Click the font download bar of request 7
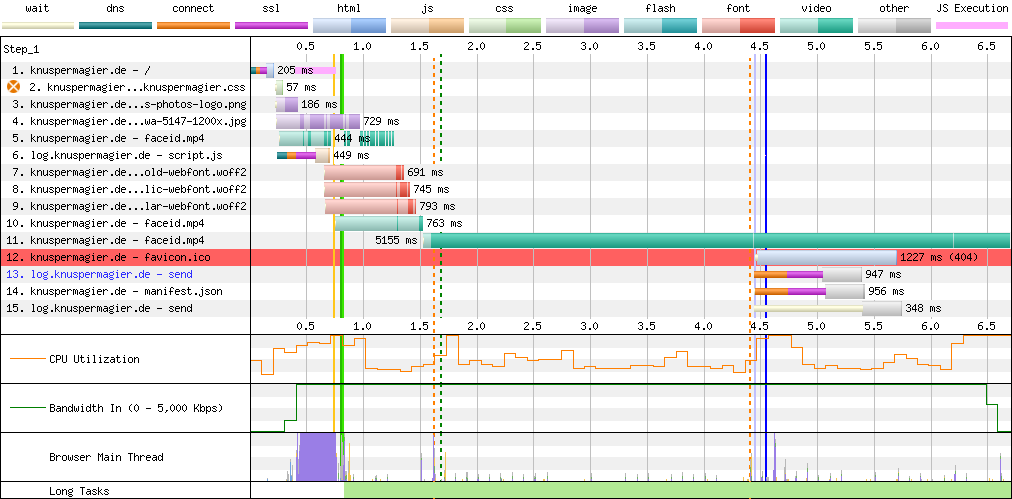The height and width of the screenshot is (499, 1012). click(x=364, y=172)
